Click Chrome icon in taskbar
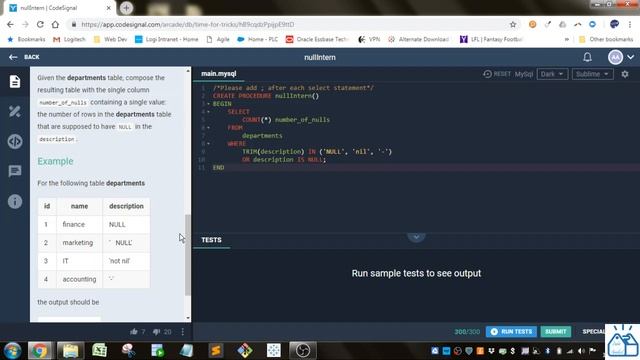 pyautogui.click(x=40, y=351)
